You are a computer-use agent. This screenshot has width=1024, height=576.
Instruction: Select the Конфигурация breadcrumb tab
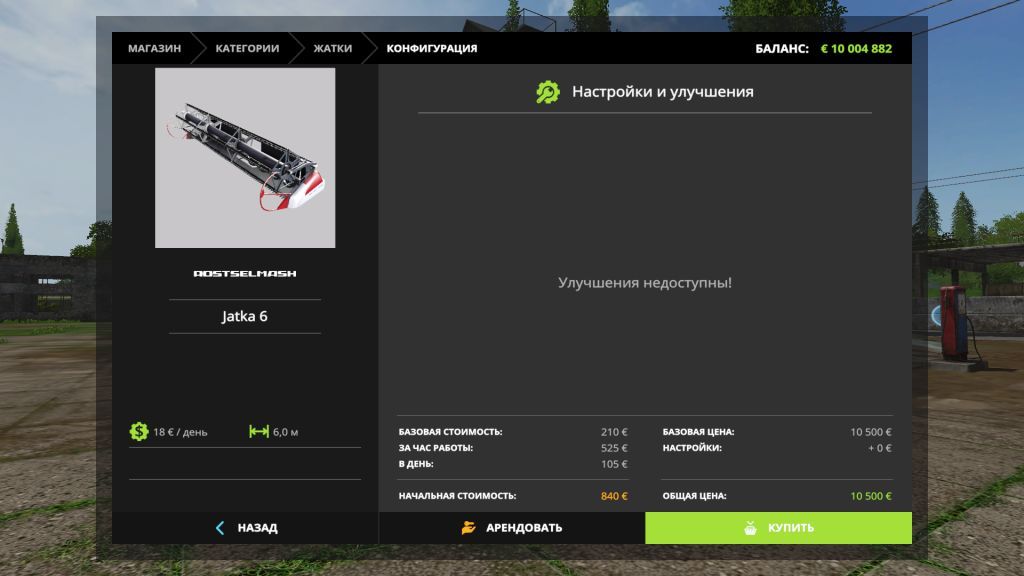coord(432,48)
